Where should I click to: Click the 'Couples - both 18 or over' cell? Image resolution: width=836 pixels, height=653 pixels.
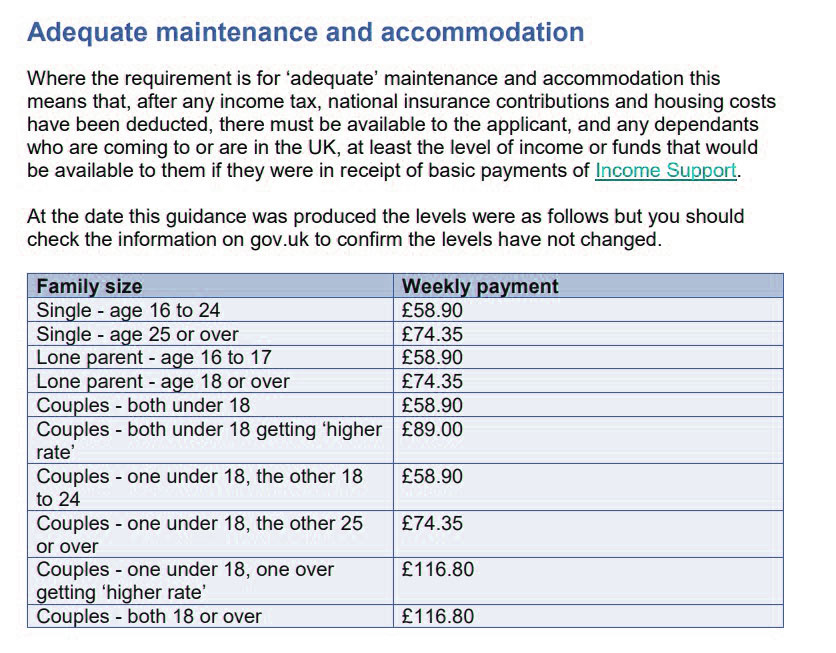(x=210, y=616)
